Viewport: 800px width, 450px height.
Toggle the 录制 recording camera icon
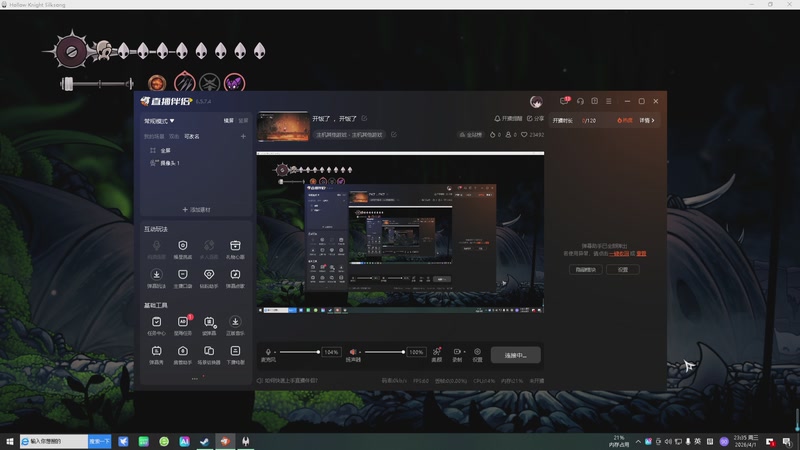pos(457,352)
